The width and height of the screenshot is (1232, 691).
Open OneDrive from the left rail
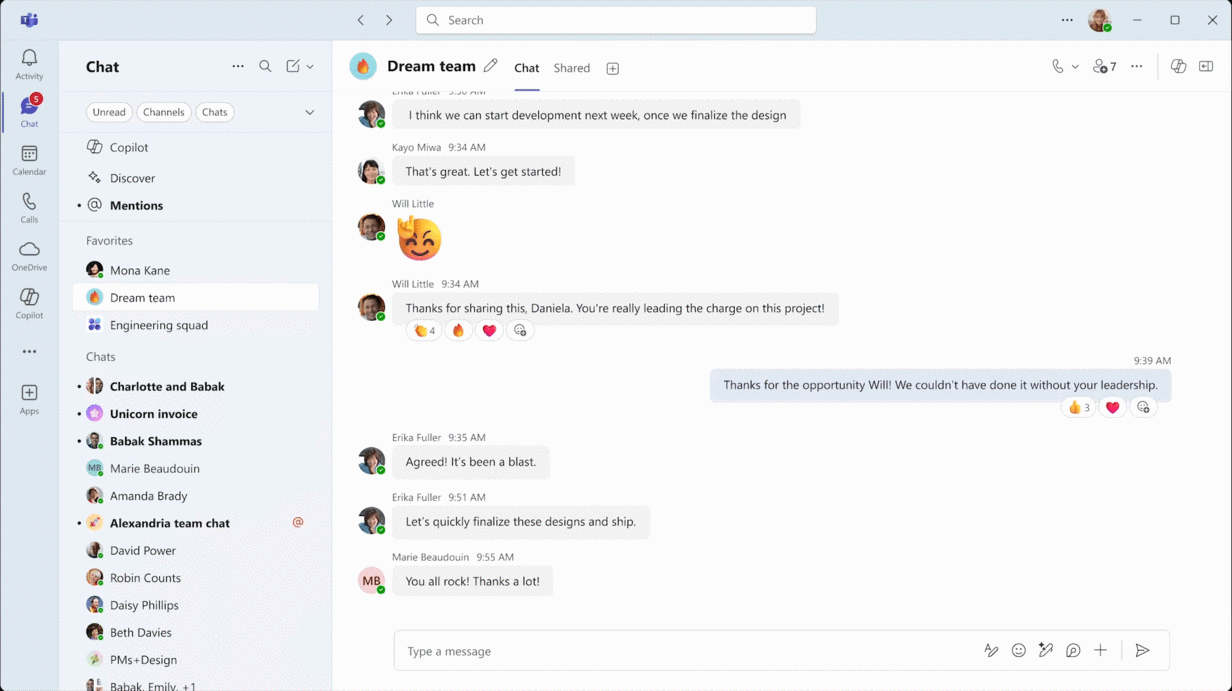29,256
